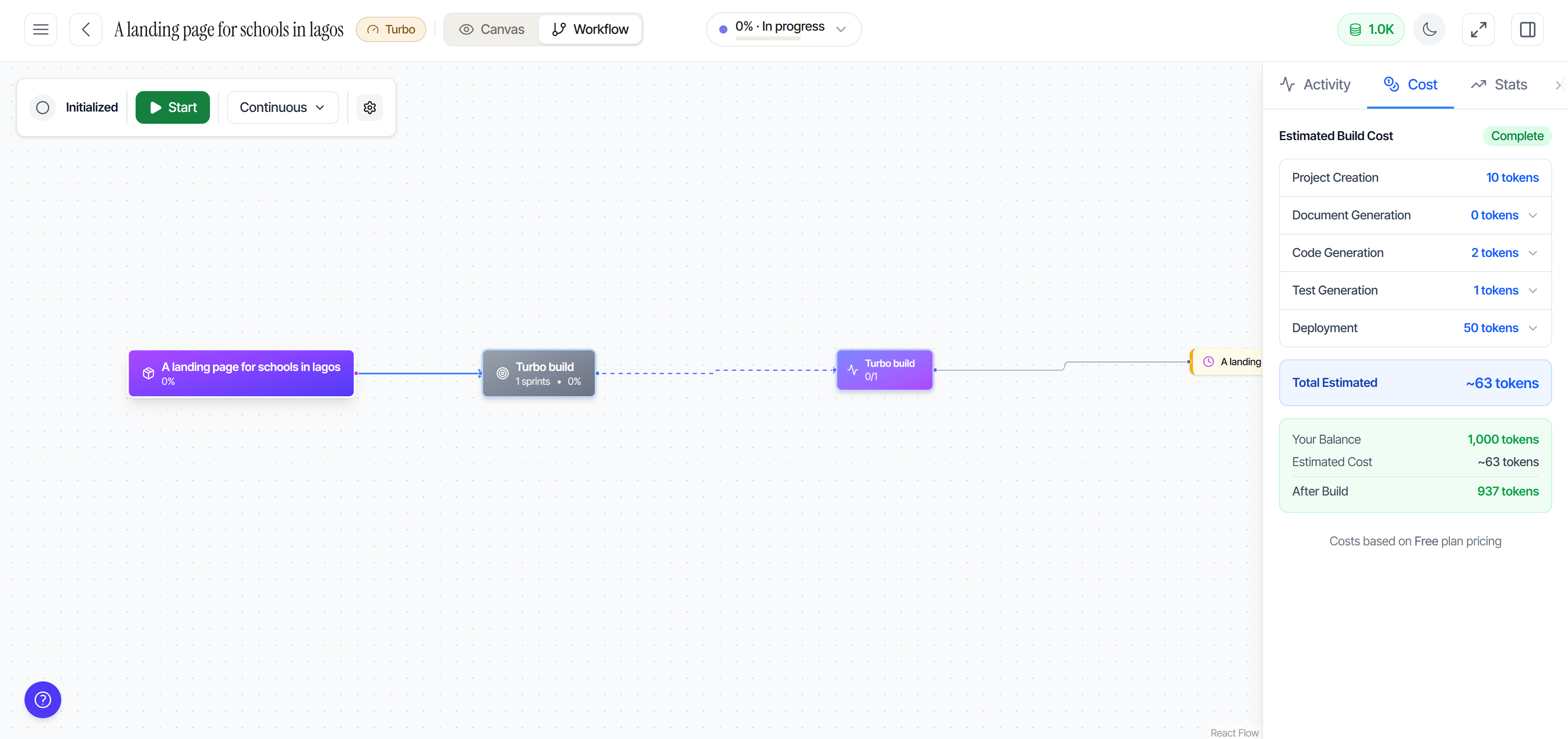
Task: Click the project title in header
Action: pyautogui.click(x=229, y=29)
